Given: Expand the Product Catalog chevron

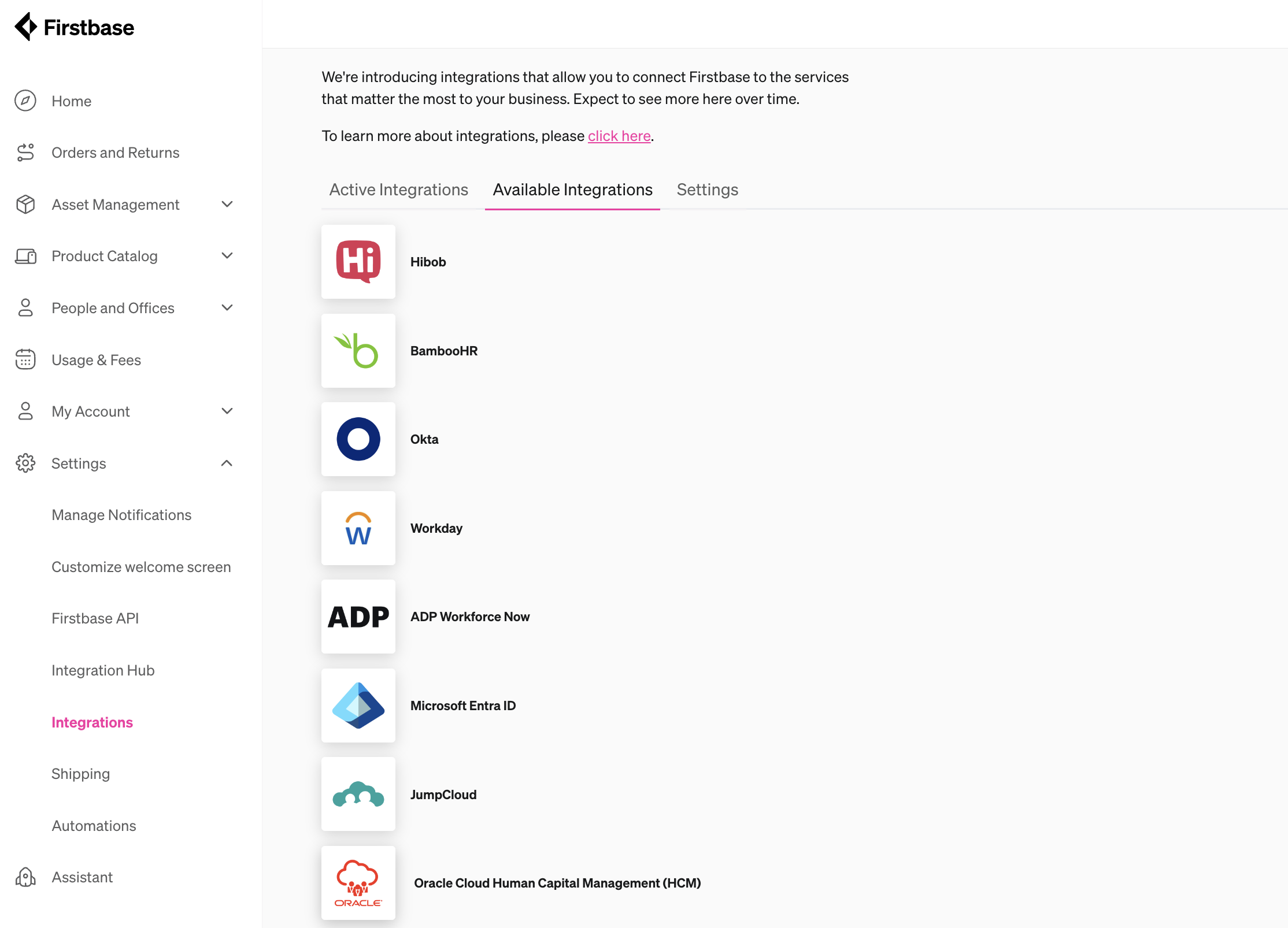Looking at the screenshot, I should click(227, 255).
